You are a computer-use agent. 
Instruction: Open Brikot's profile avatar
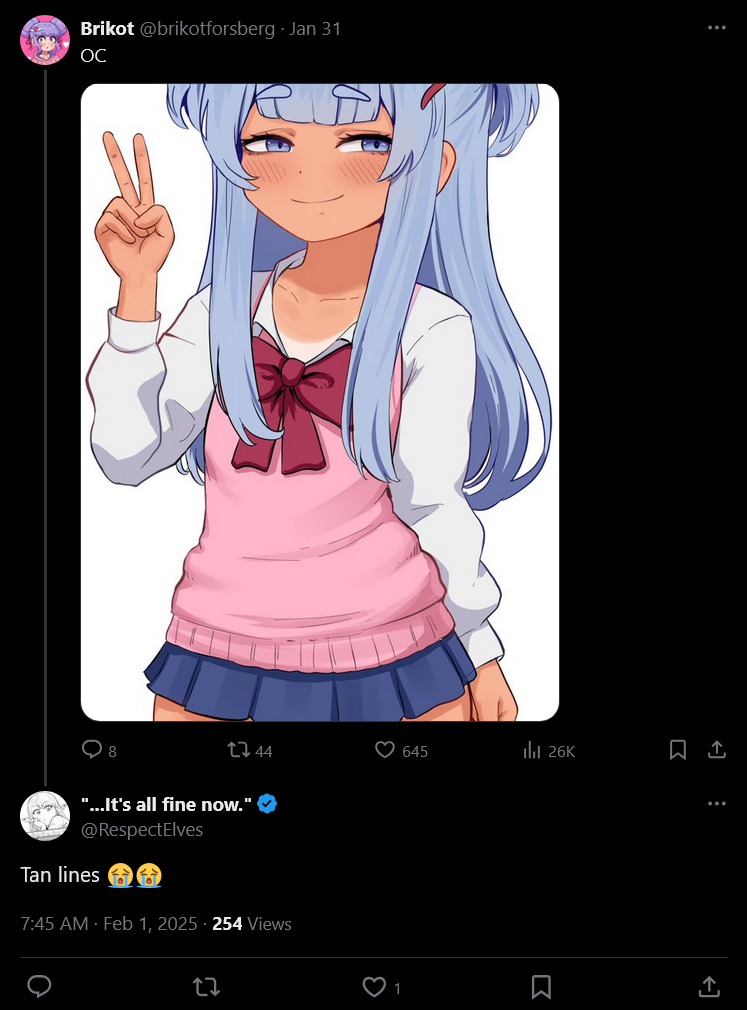[x=45, y=40]
